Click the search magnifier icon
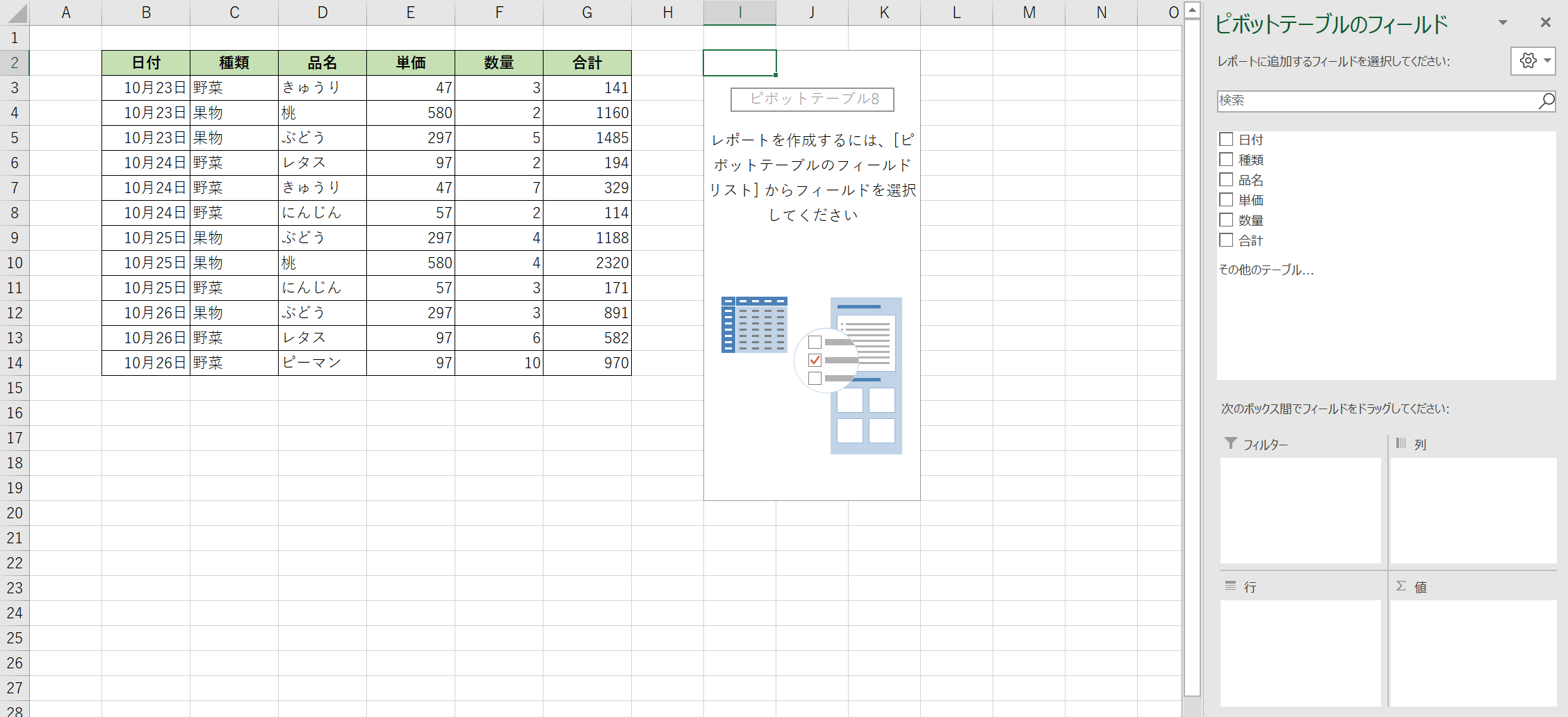Image resolution: width=1568 pixels, height=717 pixels. pos(1546,101)
